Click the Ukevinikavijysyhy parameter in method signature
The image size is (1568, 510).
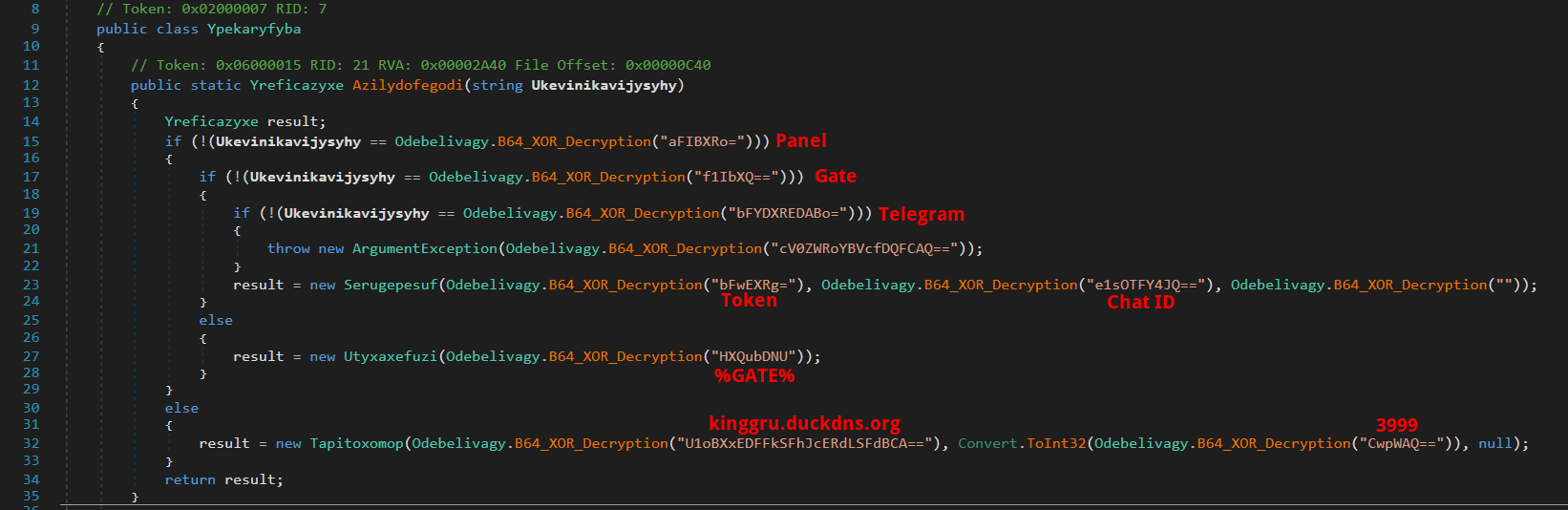pyautogui.click(x=604, y=85)
